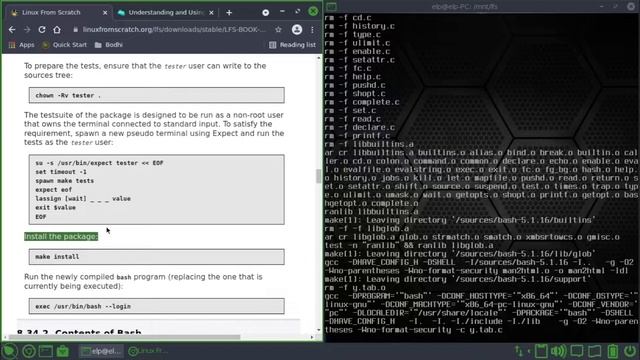
Task: Switch to the Understanding and Using tab
Action: (x=165, y=13)
